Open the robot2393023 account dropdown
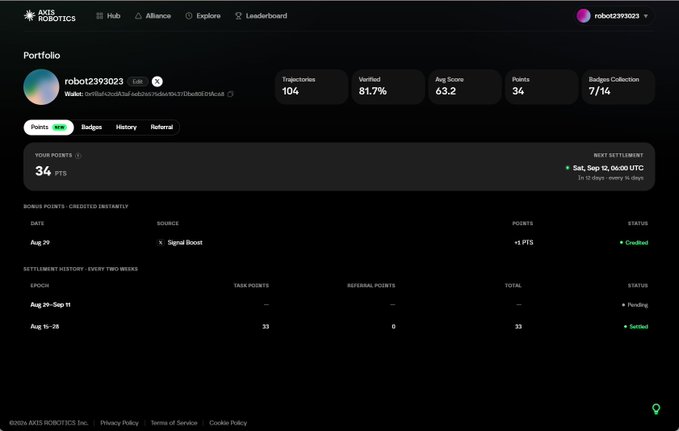Image resolution: width=679 pixels, height=431 pixels. (x=613, y=16)
